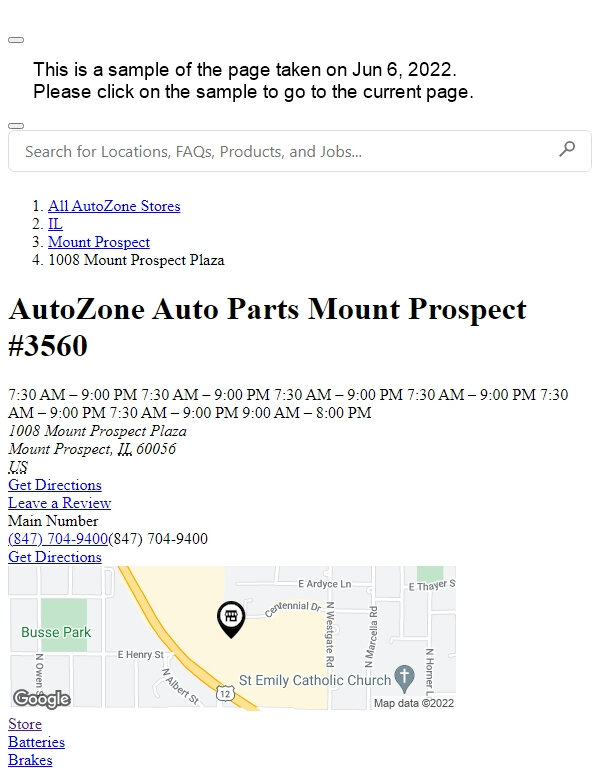Image resolution: width=600 pixels, height=768 pixels.
Task: Go to Mount Prospect breadcrumb link
Action: coord(99,242)
